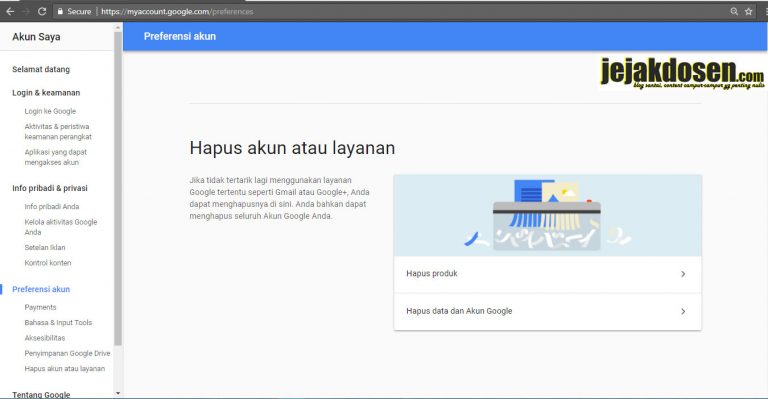The image size is (768, 399).
Task: Open Kontrol konten link
Action: pyautogui.click(x=48, y=263)
